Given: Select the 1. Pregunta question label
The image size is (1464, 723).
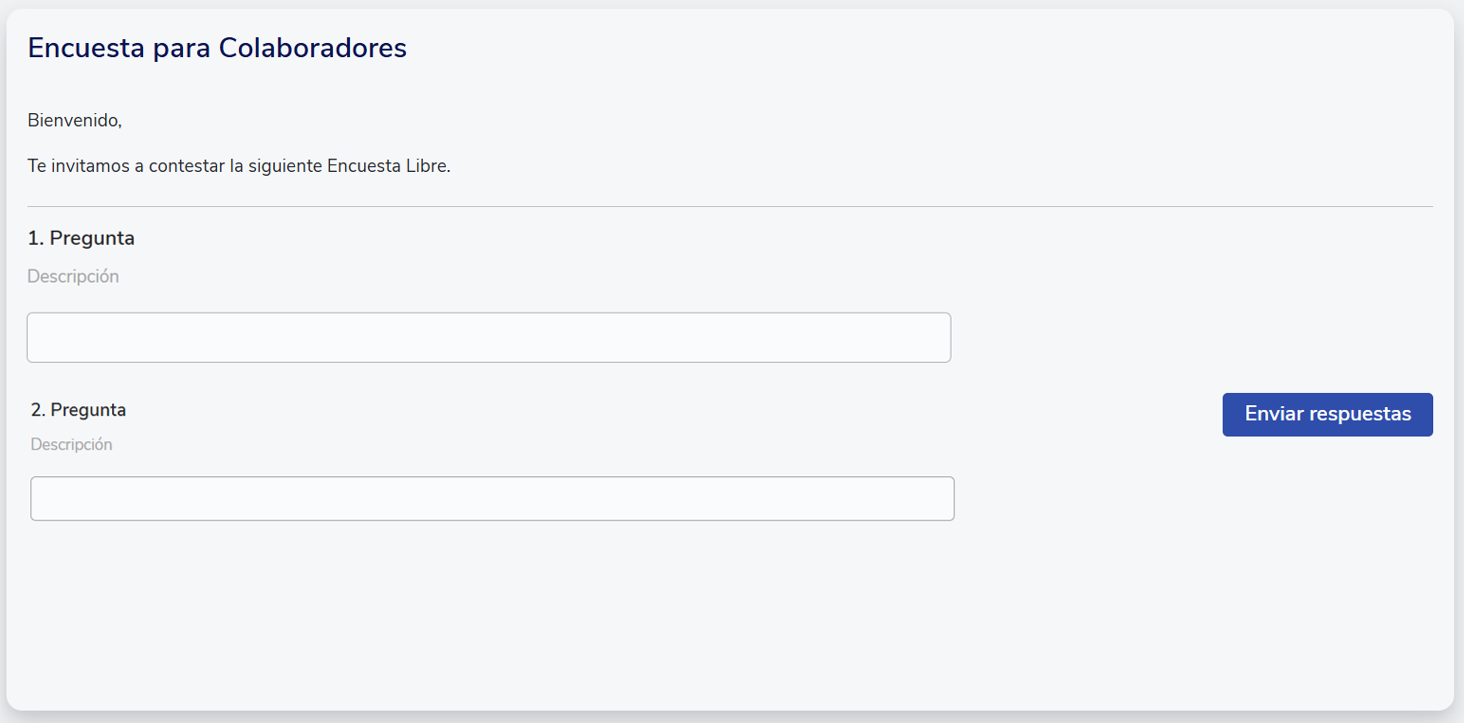Looking at the screenshot, I should [81, 238].
